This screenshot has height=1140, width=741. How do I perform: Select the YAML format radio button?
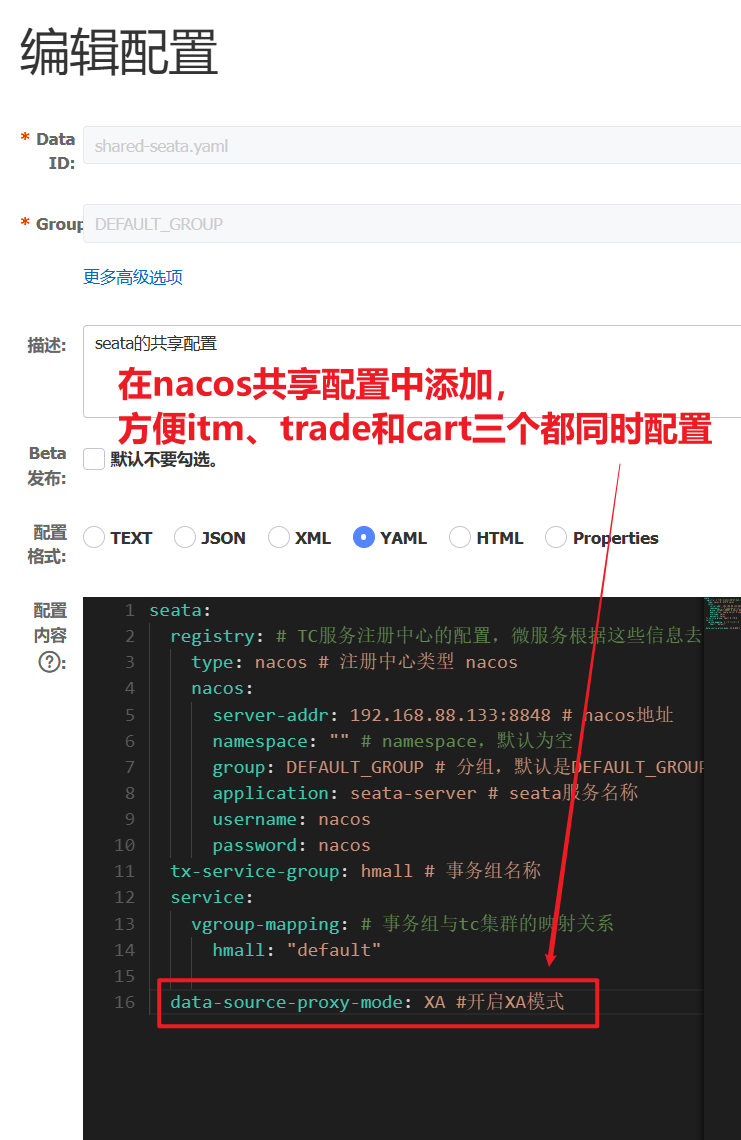364,538
